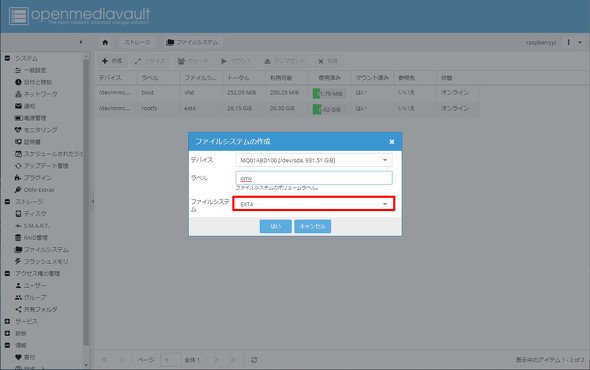Collapse the システム tree section
The width and height of the screenshot is (590, 370).
pos(8,58)
